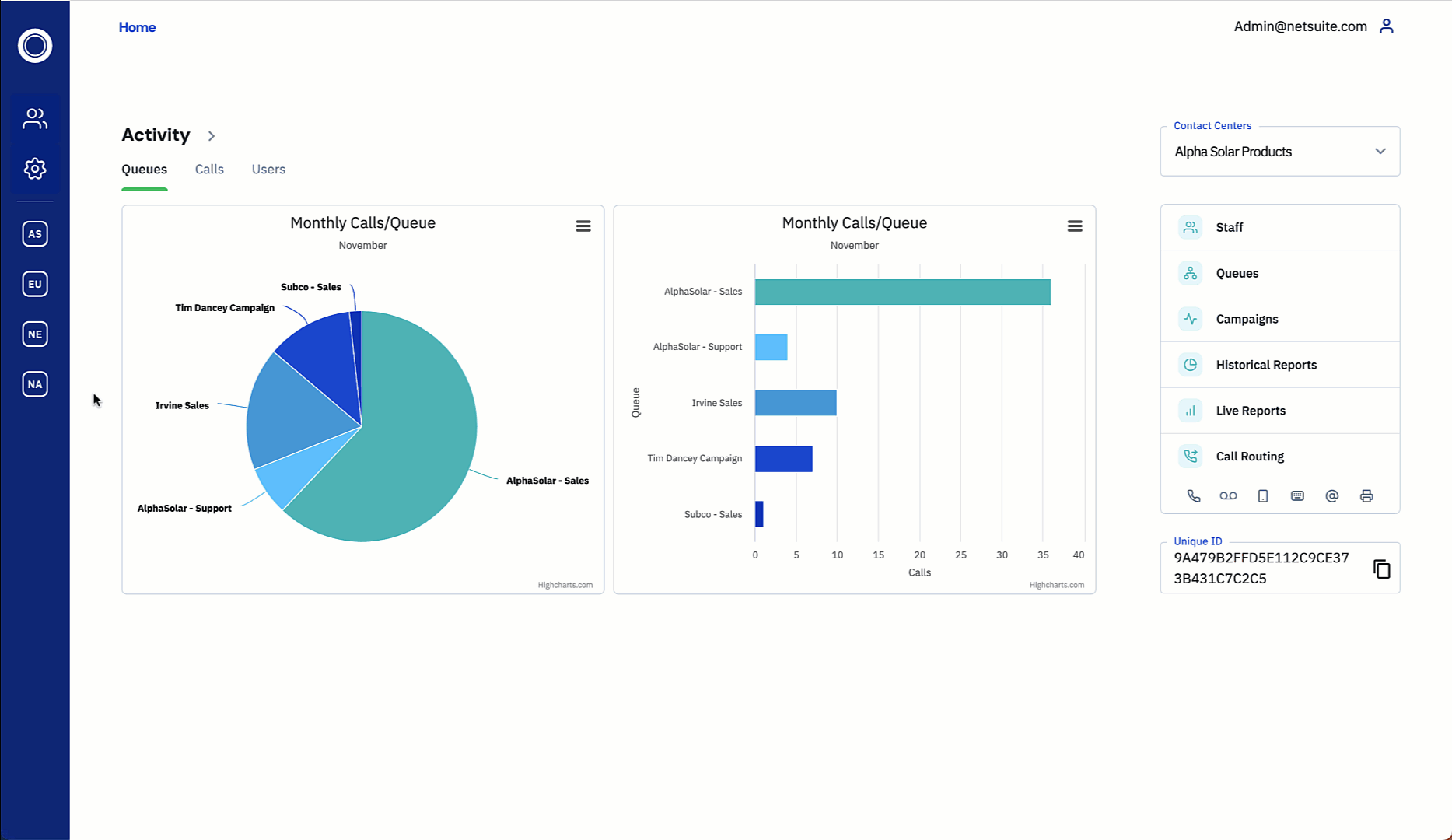Open Call Routing from the side panel

click(x=1250, y=457)
